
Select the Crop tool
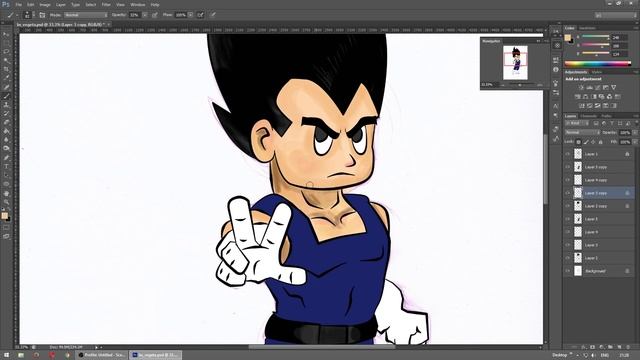point(6,69)
